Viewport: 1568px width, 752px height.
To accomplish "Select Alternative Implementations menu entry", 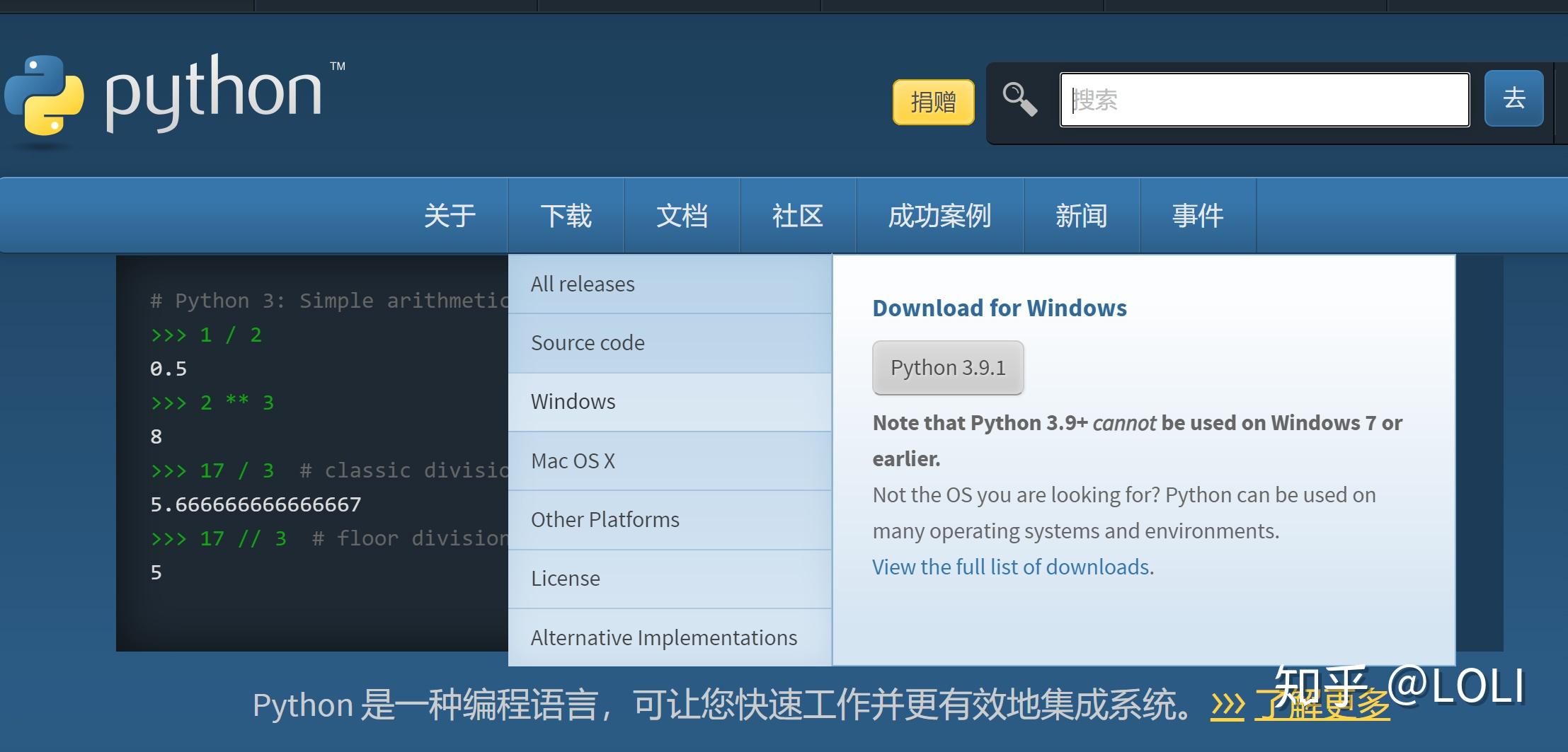I will 670,637.
